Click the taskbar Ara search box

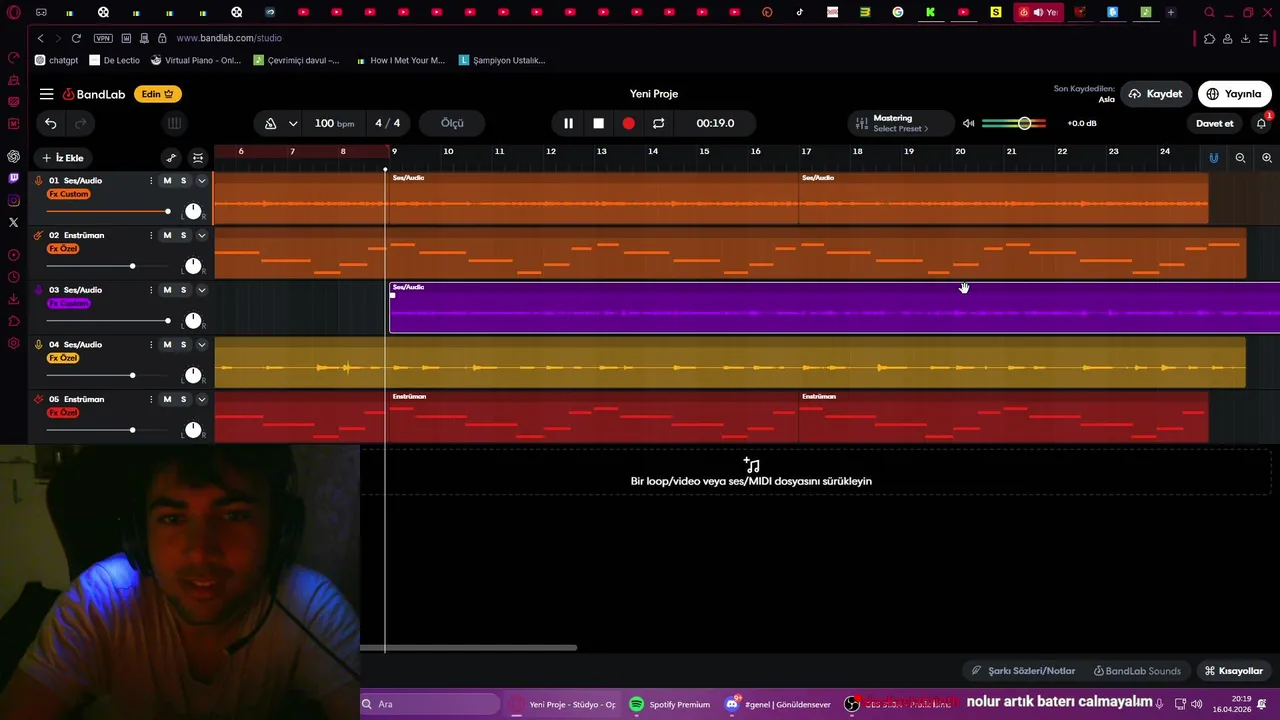point(430,704)
